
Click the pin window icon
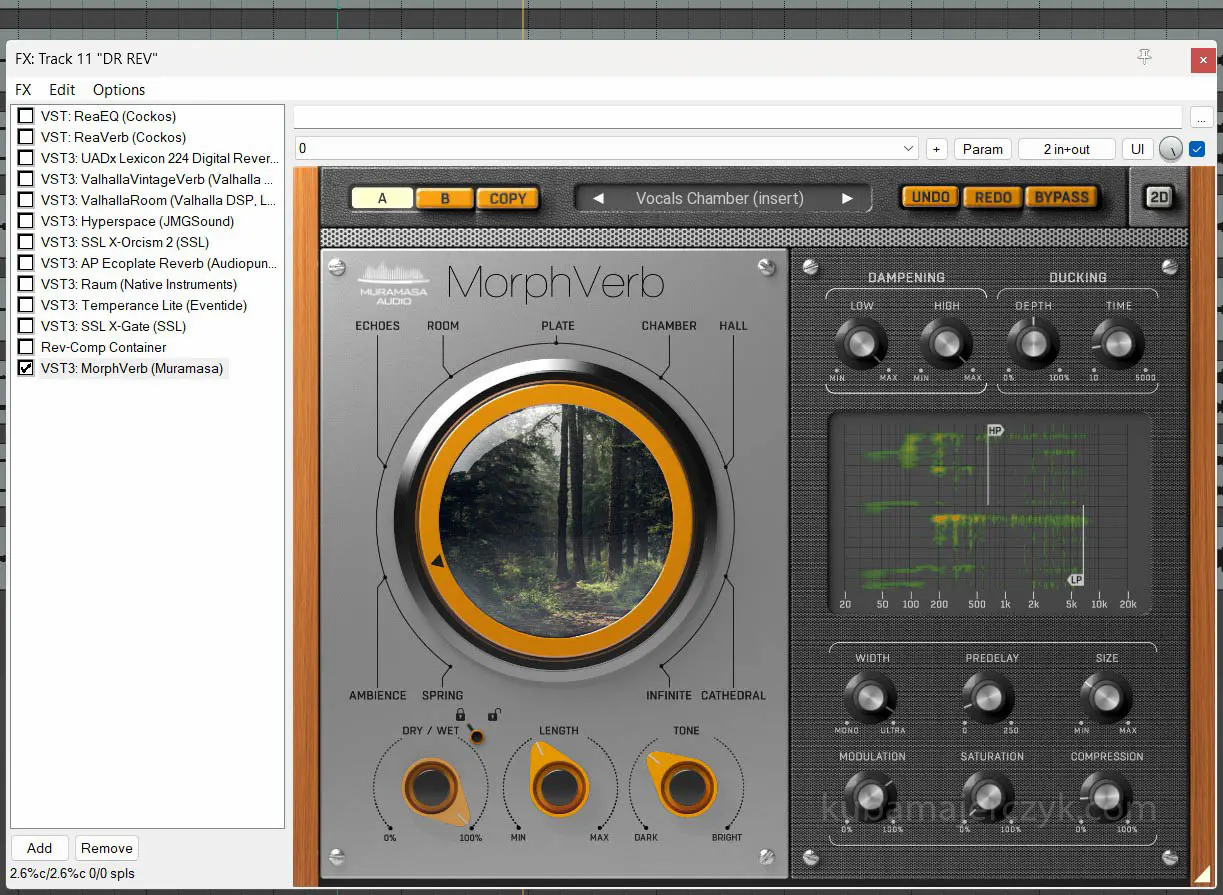[x=1145, y=58]
